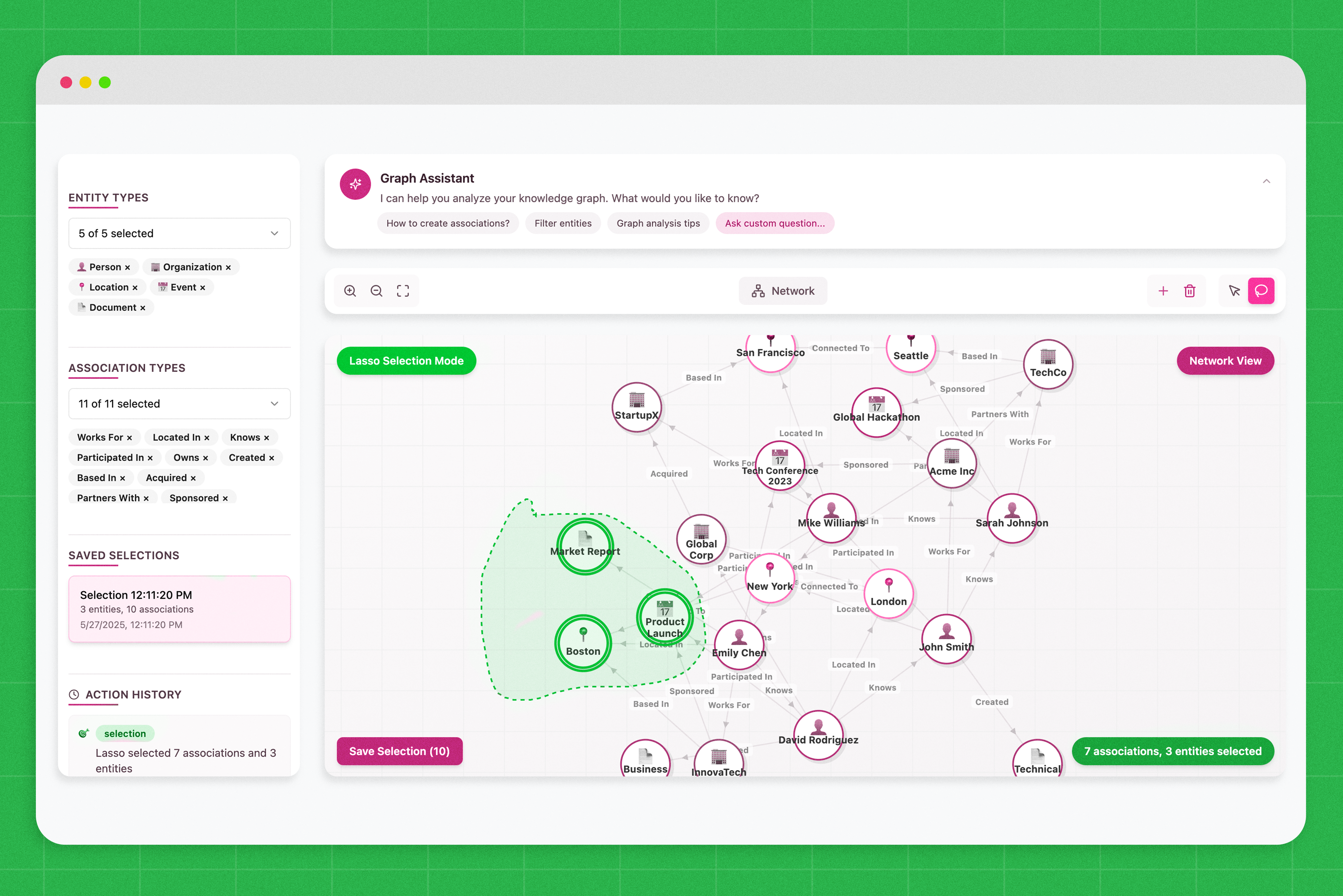Click the Network View button
This screenshot has width=1343, height=896.
point(1225,361)
